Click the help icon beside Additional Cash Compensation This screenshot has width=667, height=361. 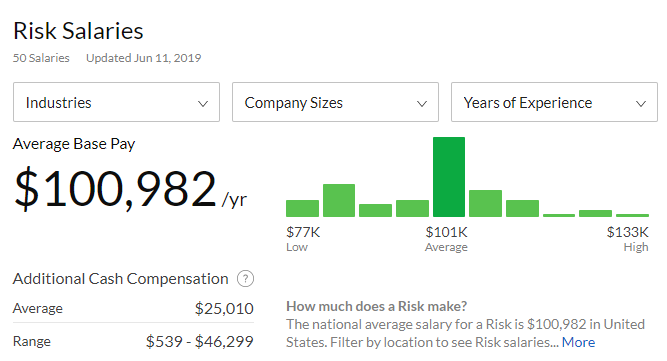(x=245, y=279)
